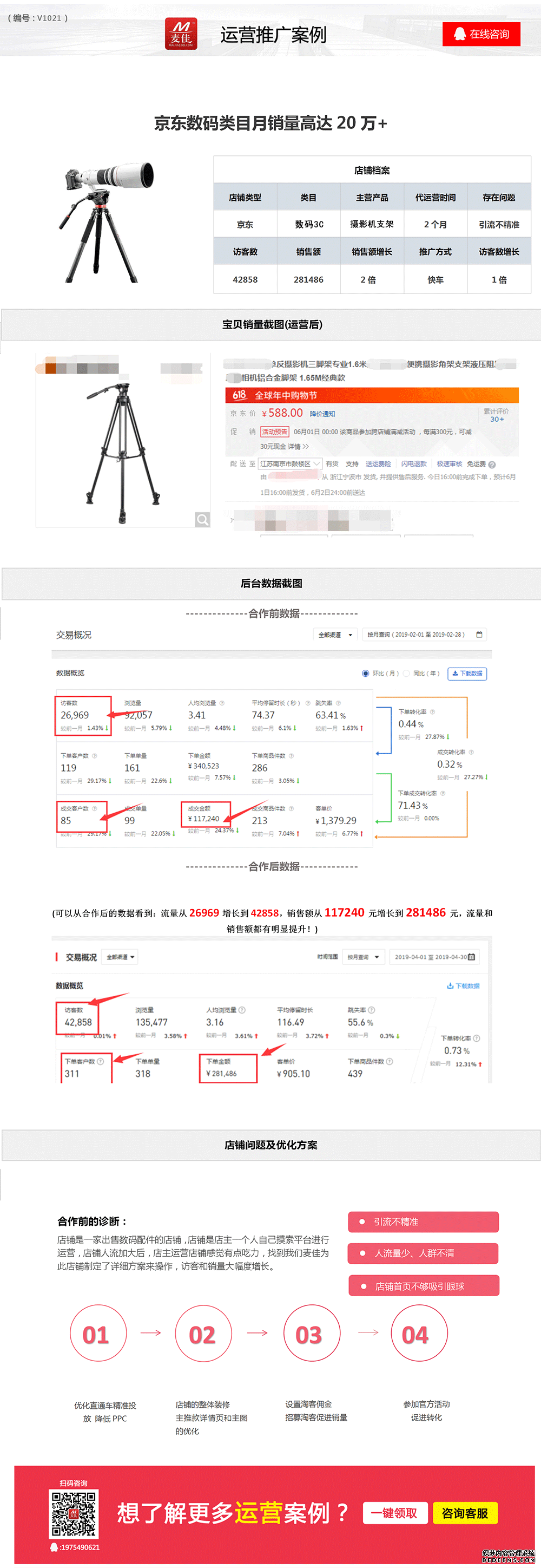Viewport: 541px width, 1568px height.
Task: Click the help icon next to 下单客户数 119
Action: tap(94, 756)
